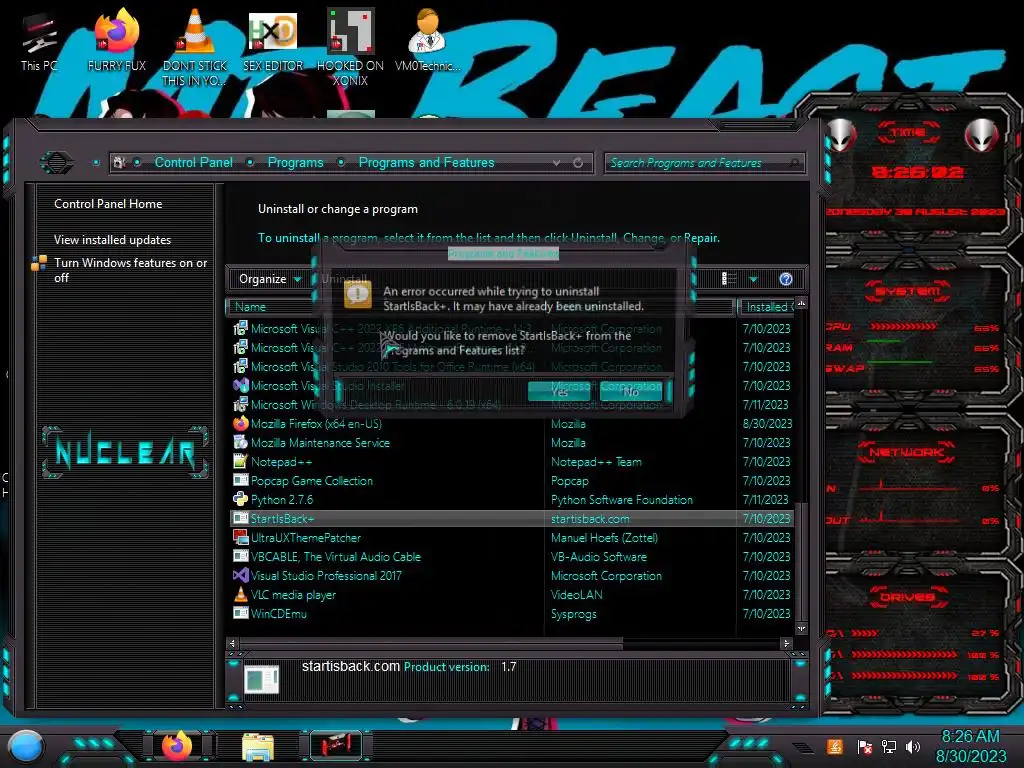The image size is (1024, 768).
Task: Sort by the Installed On column header
Action: 768,307
